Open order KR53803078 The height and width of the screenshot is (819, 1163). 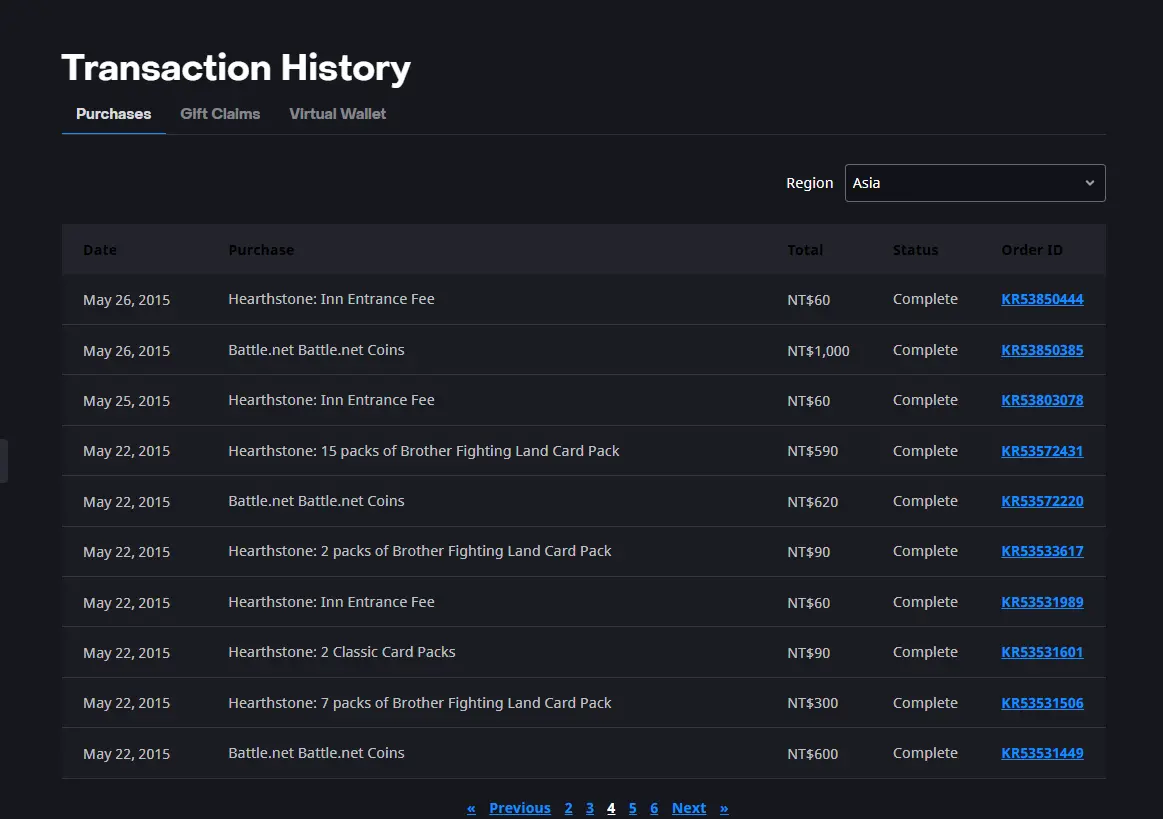(1042, 400)
